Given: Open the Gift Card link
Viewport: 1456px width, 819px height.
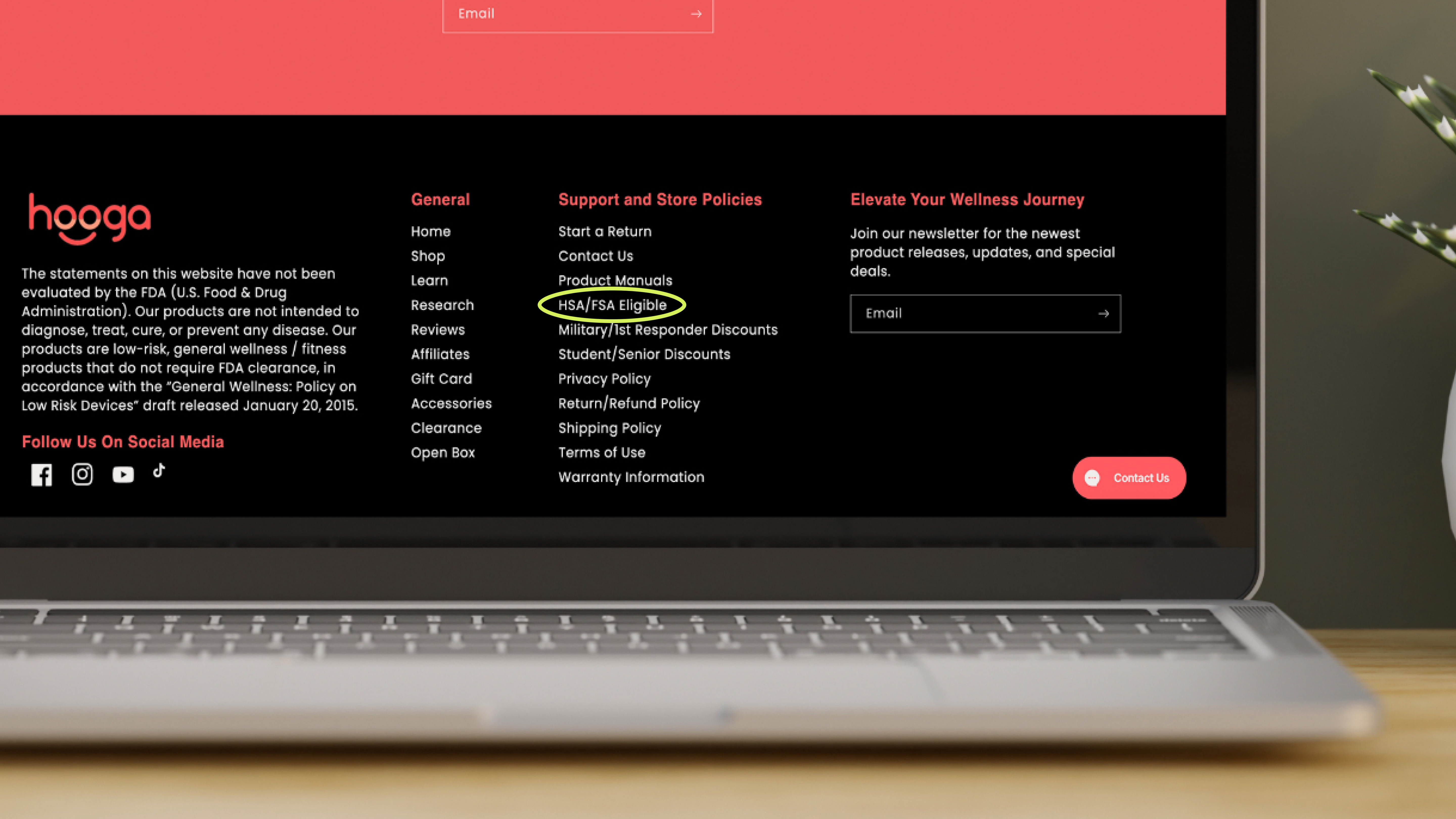Looking at the screenshot, I should click(x=441, y=379).
